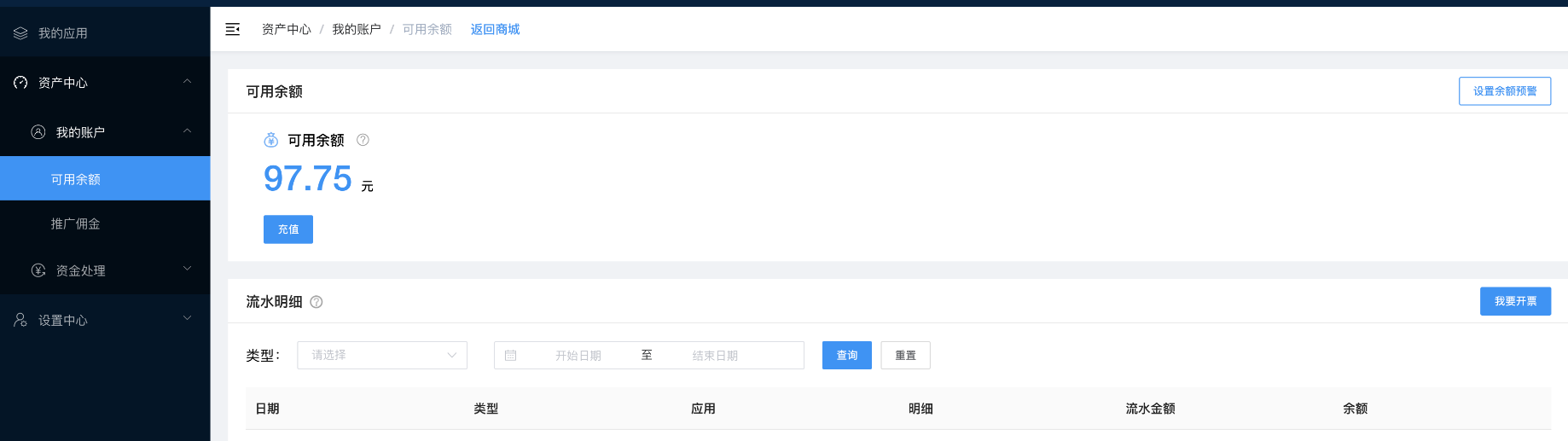Screen dimensions: 1568x441
Task: Toggle the sidebar collapse hamburger icon
Action: coord(232,30)
